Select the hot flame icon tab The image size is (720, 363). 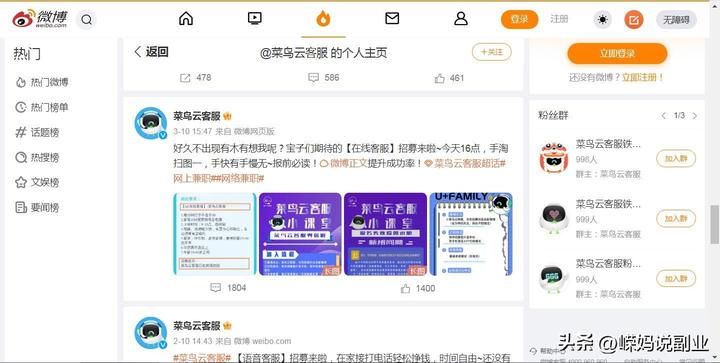pyautogui.click(x=323, y=19)
